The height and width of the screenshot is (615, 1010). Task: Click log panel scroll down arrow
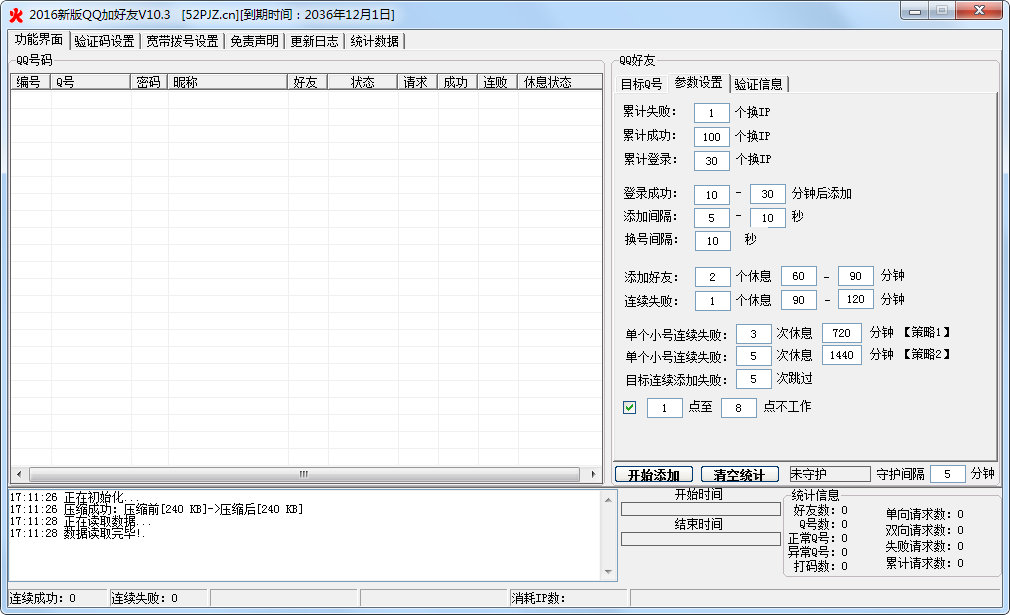(607, 573)
